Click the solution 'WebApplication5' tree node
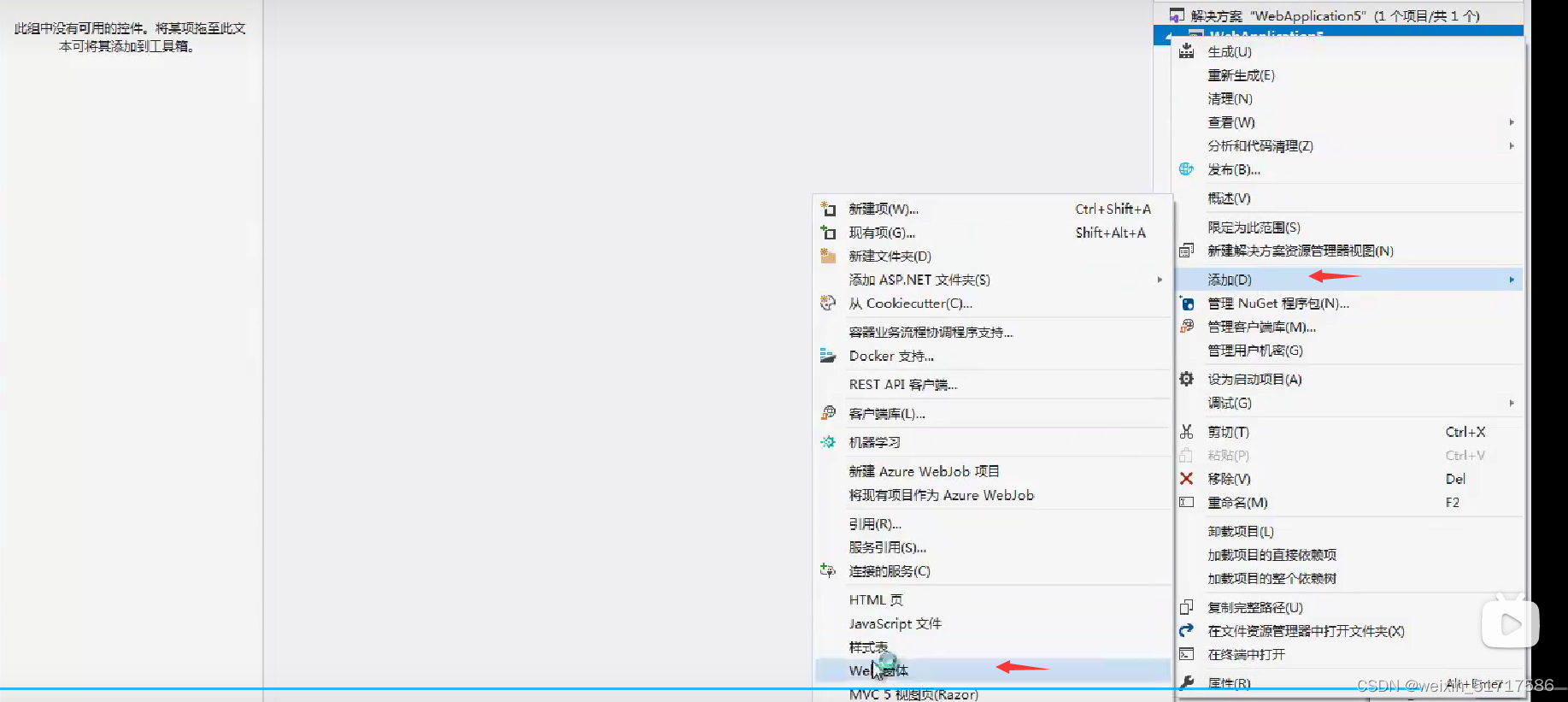The width and height of the screenshot is (1568, 702). (x=1335, y=15)
